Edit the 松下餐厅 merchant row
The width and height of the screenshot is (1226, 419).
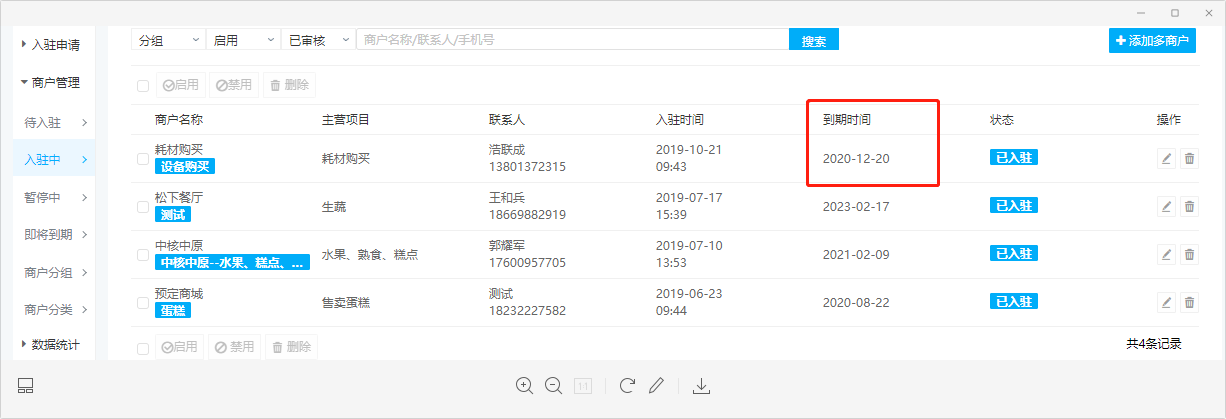click(x=1166, y=206)
